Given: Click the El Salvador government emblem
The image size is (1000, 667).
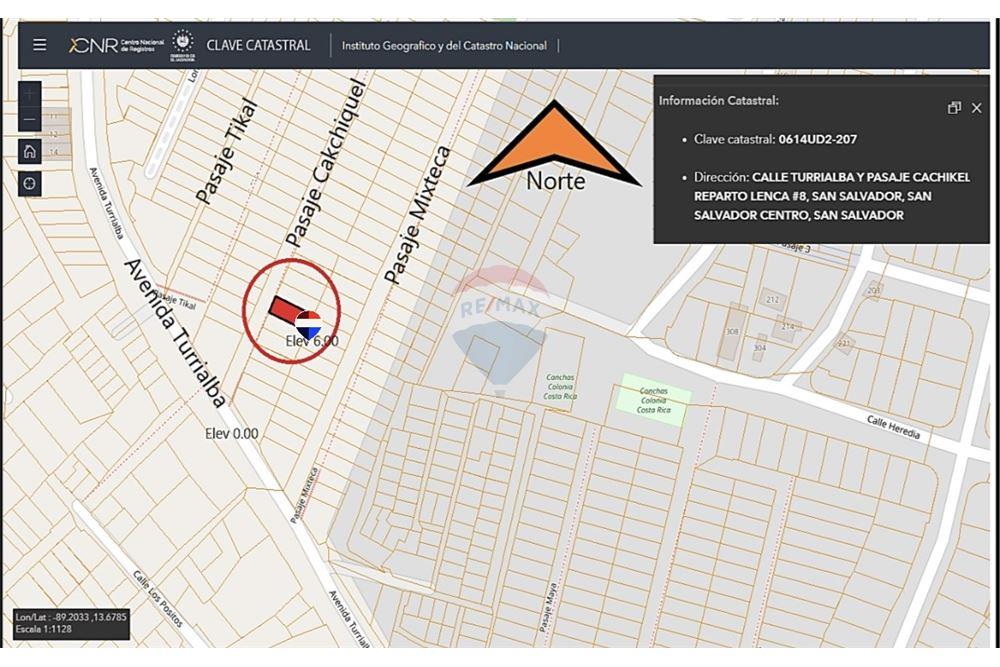Looking at the screenshot, I should coord(182,44).
